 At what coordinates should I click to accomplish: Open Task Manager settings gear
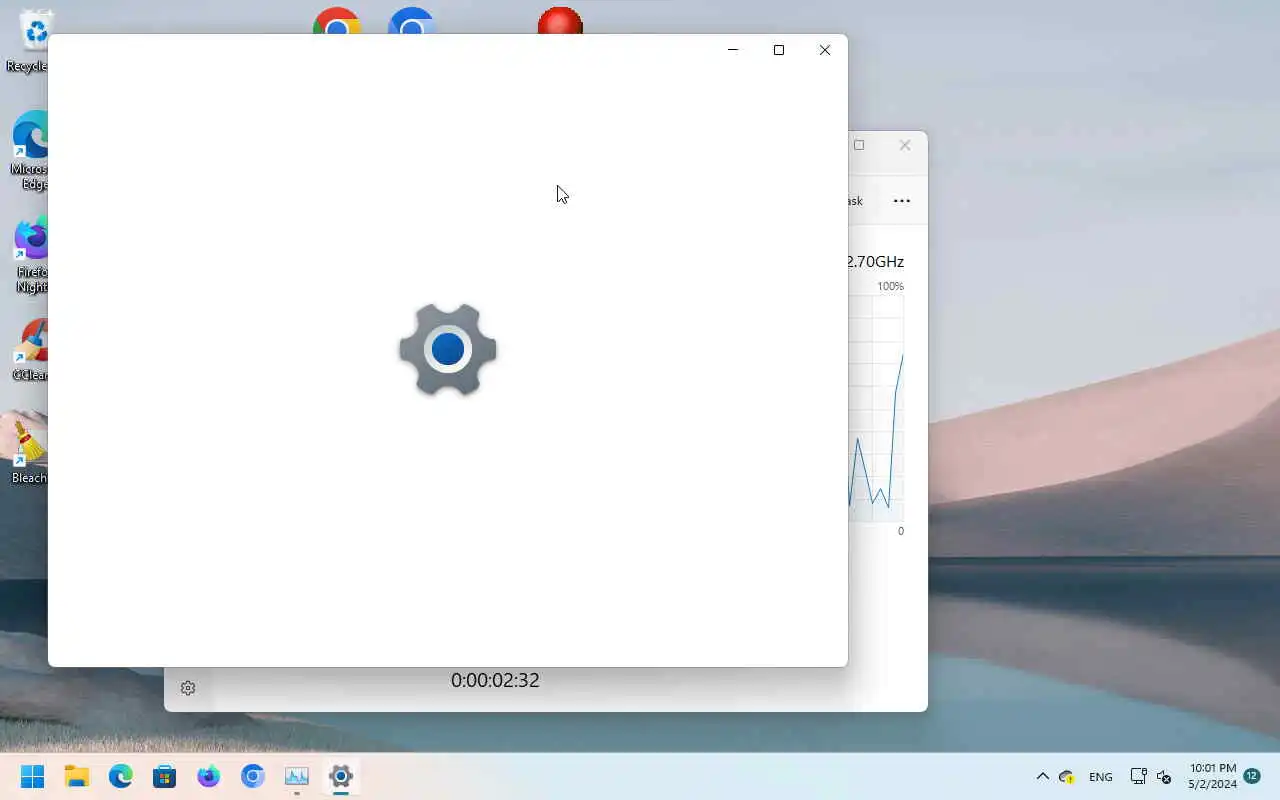point(188,688)
